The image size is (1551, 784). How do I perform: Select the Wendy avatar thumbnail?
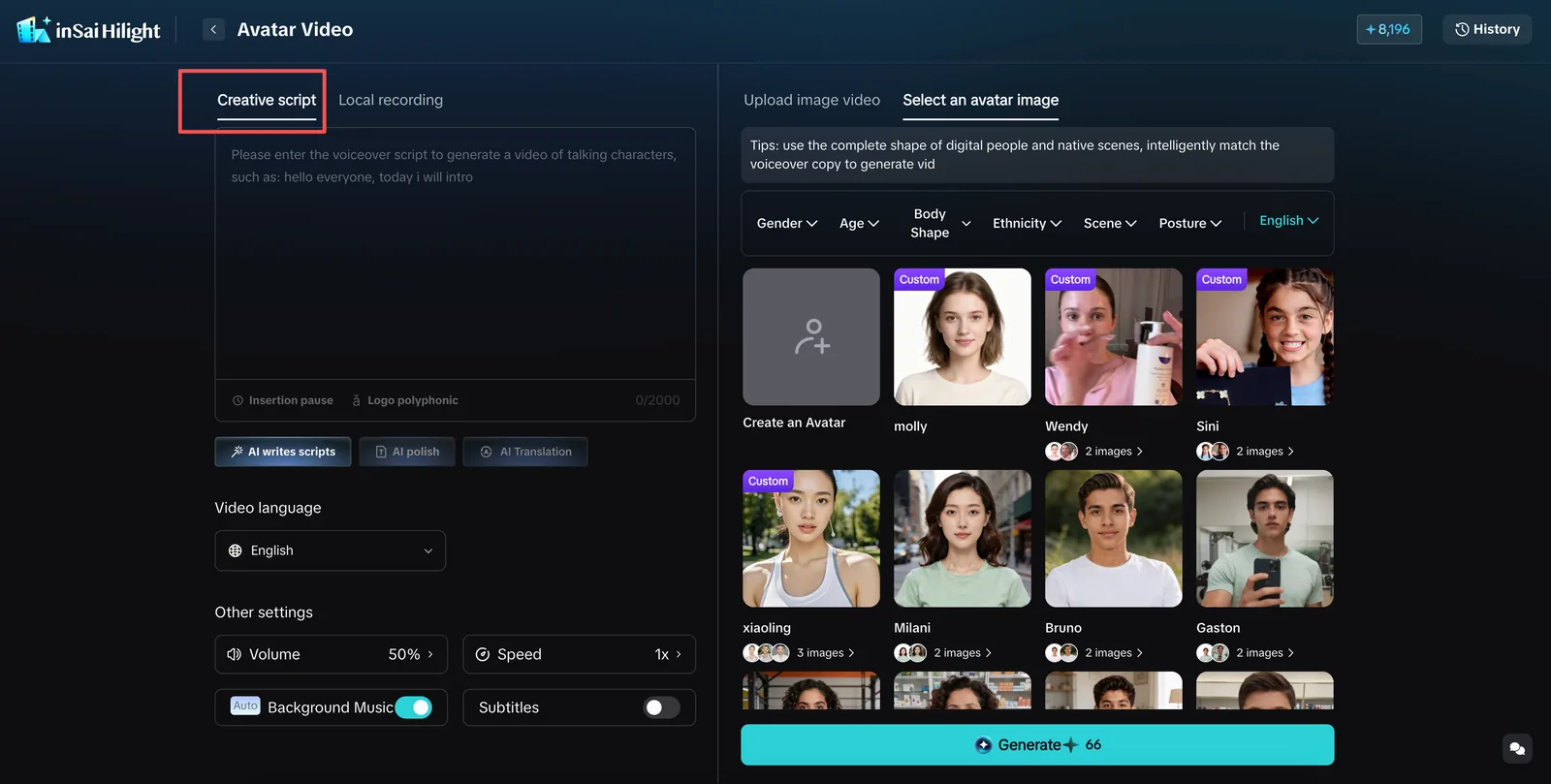(1114, 337)
